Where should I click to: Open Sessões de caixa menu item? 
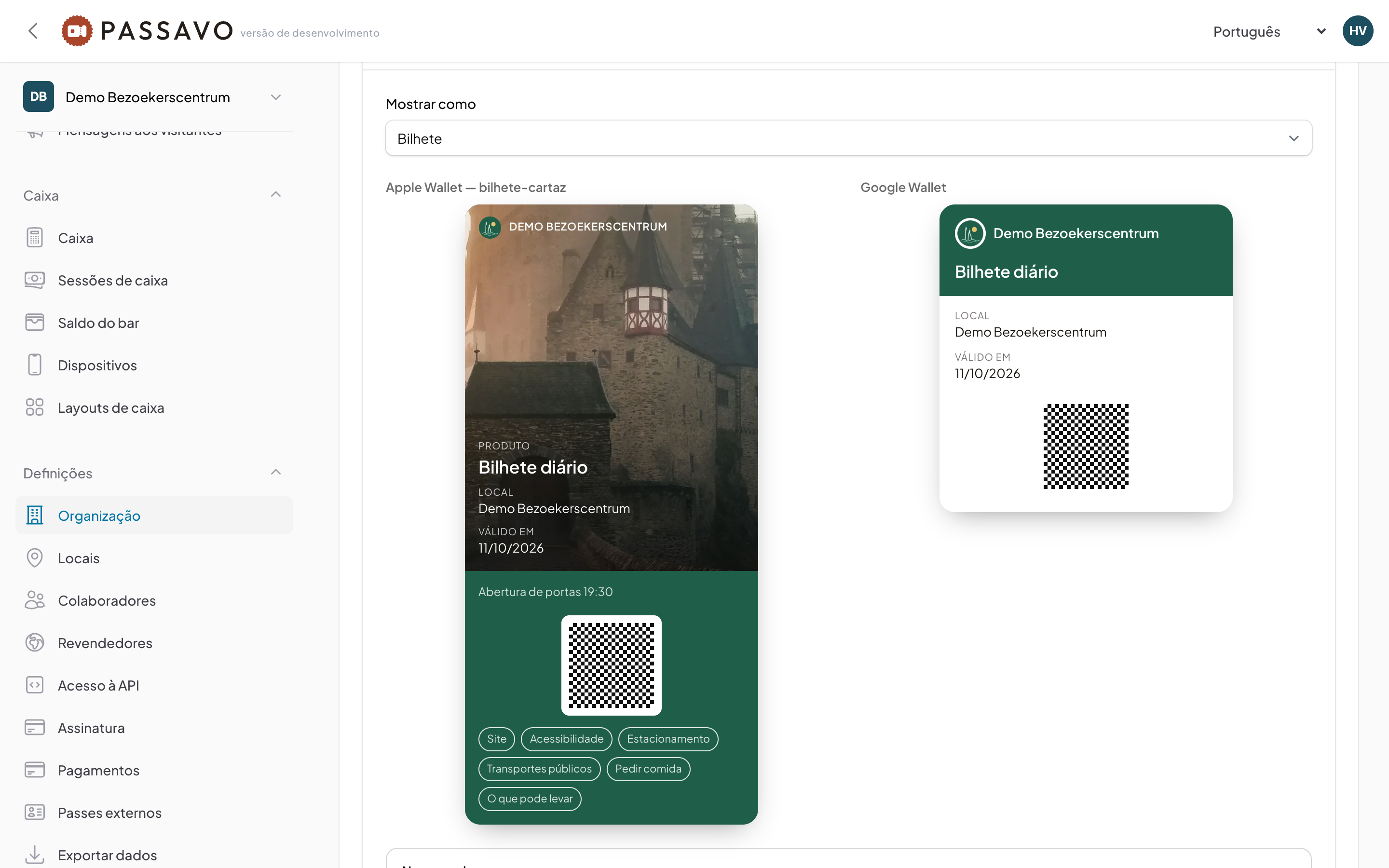(154, 280)
